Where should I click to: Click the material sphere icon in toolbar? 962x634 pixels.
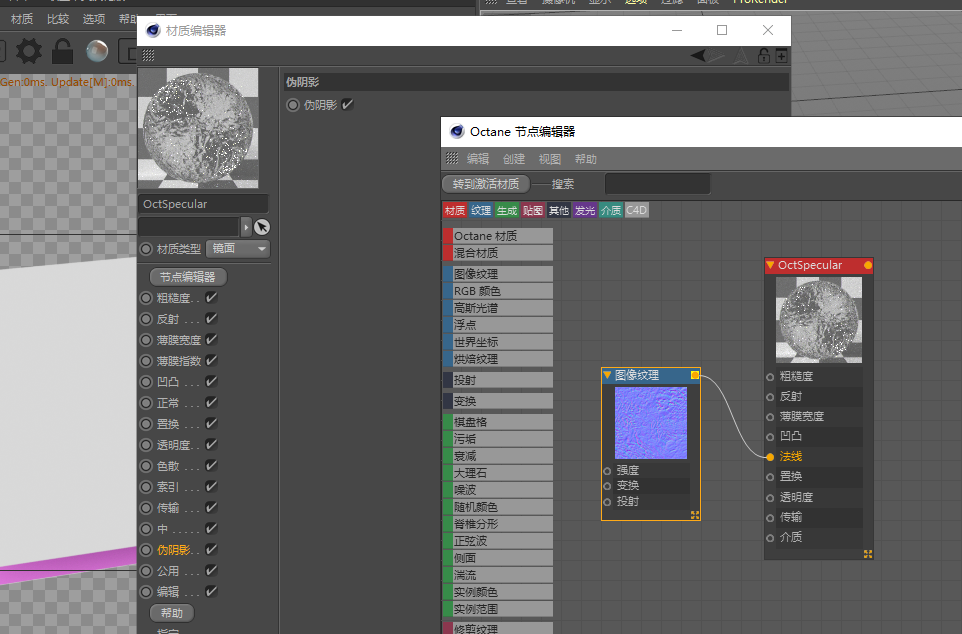tap(97, 51)
